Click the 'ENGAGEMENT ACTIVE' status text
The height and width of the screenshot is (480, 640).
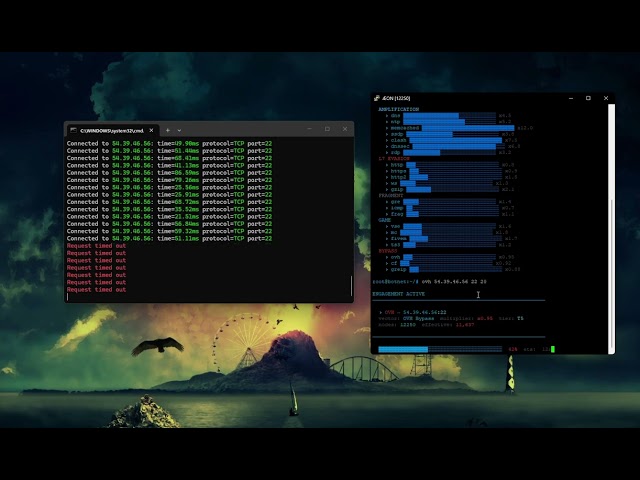(398, 294)
